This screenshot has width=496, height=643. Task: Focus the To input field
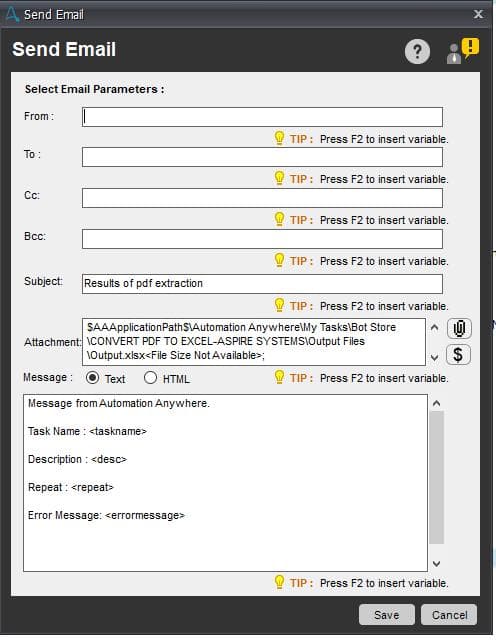pyautogui.click(x=262, y=157)
